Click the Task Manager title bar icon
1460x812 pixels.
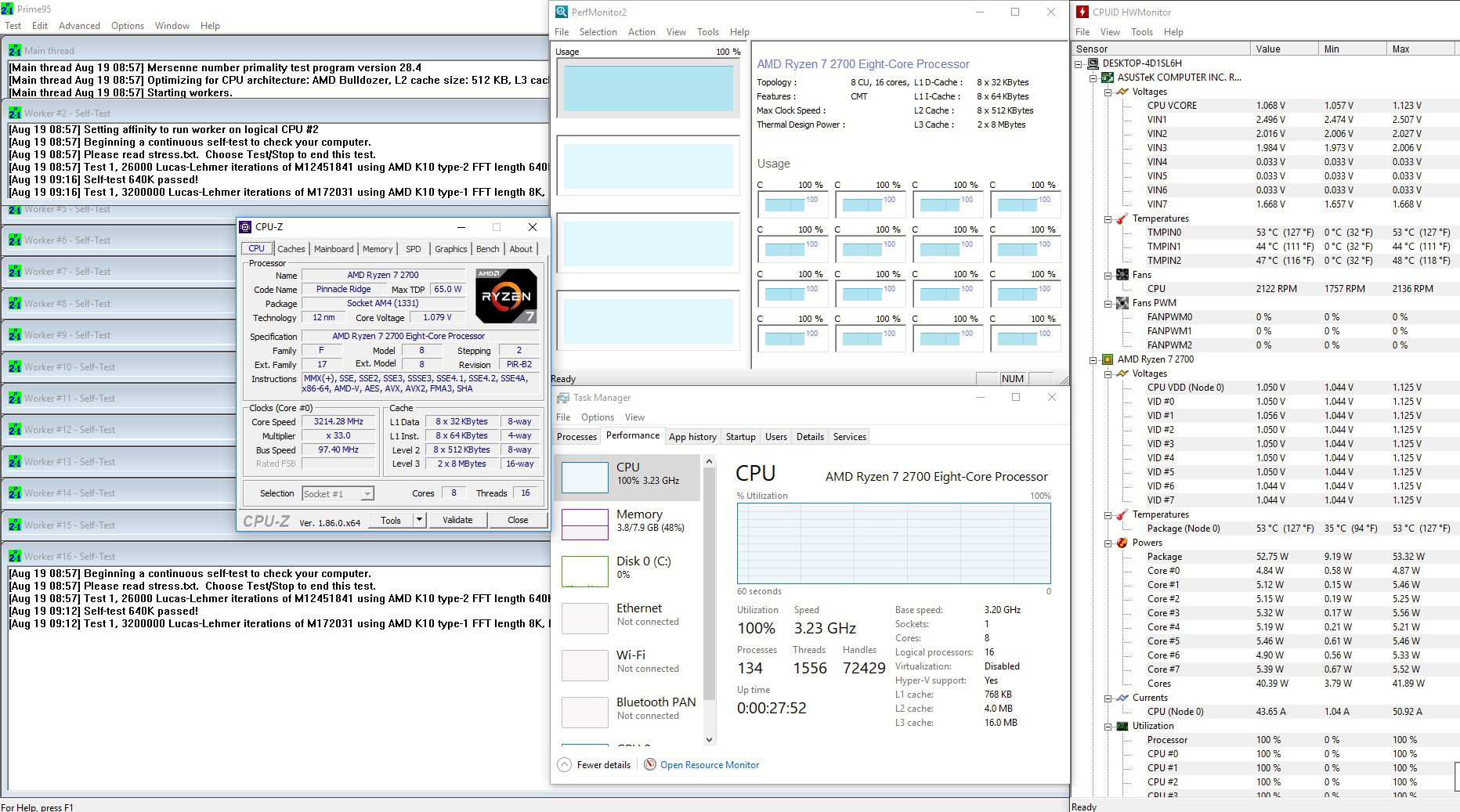click(x=562, y=398)
